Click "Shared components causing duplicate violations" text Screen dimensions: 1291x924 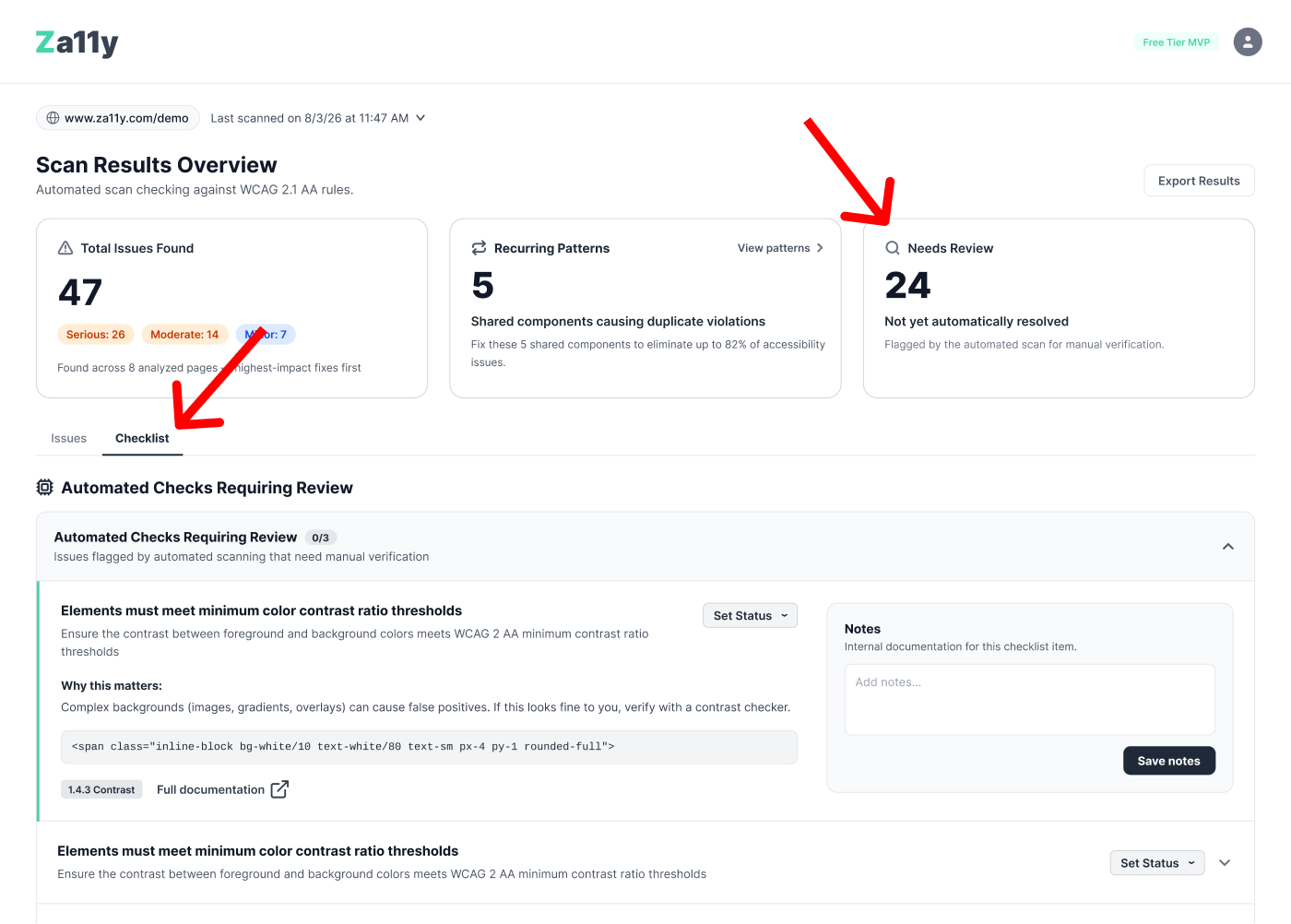tap(618, 322)
